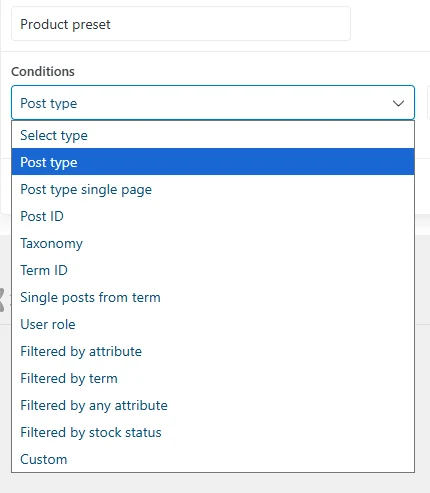This screenshot has height=493, width=430.
Task: Pick "Filtered by stock status" option
Action: (x=213, y=432)
